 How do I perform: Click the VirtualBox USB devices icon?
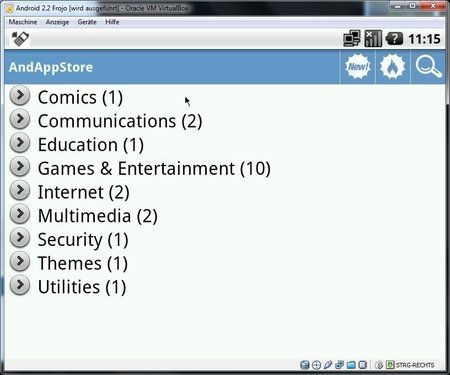click(x=328, y=365)
